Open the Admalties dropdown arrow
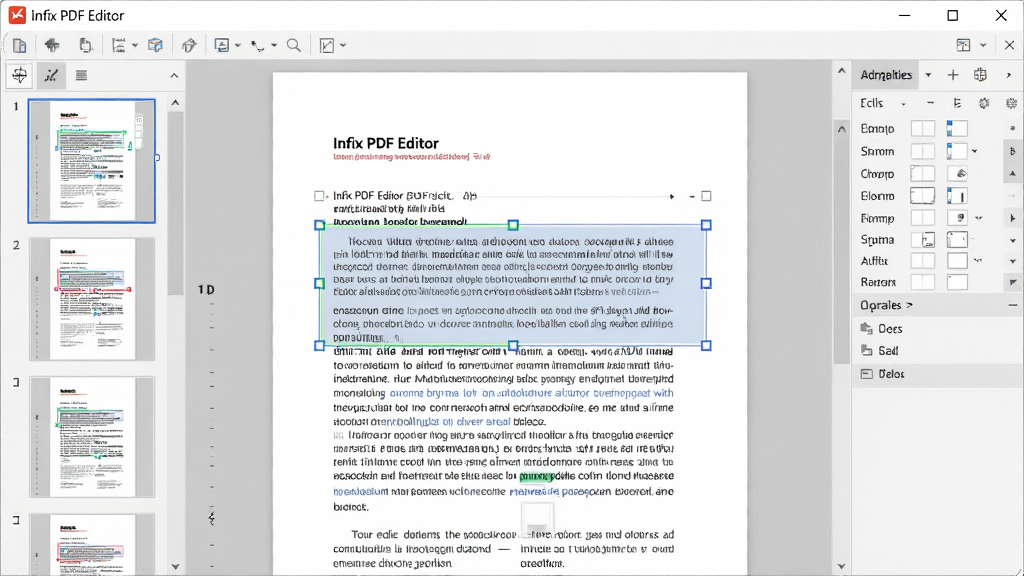The image size is (1024, 576). pyautogui.click(x=928, y=75)
